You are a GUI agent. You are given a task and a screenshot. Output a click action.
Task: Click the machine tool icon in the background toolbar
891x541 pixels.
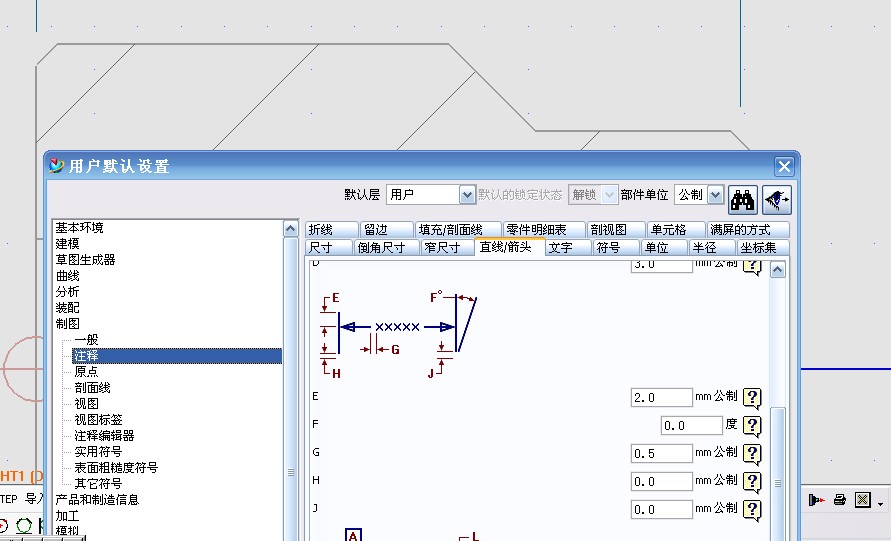tap(817, 500)
